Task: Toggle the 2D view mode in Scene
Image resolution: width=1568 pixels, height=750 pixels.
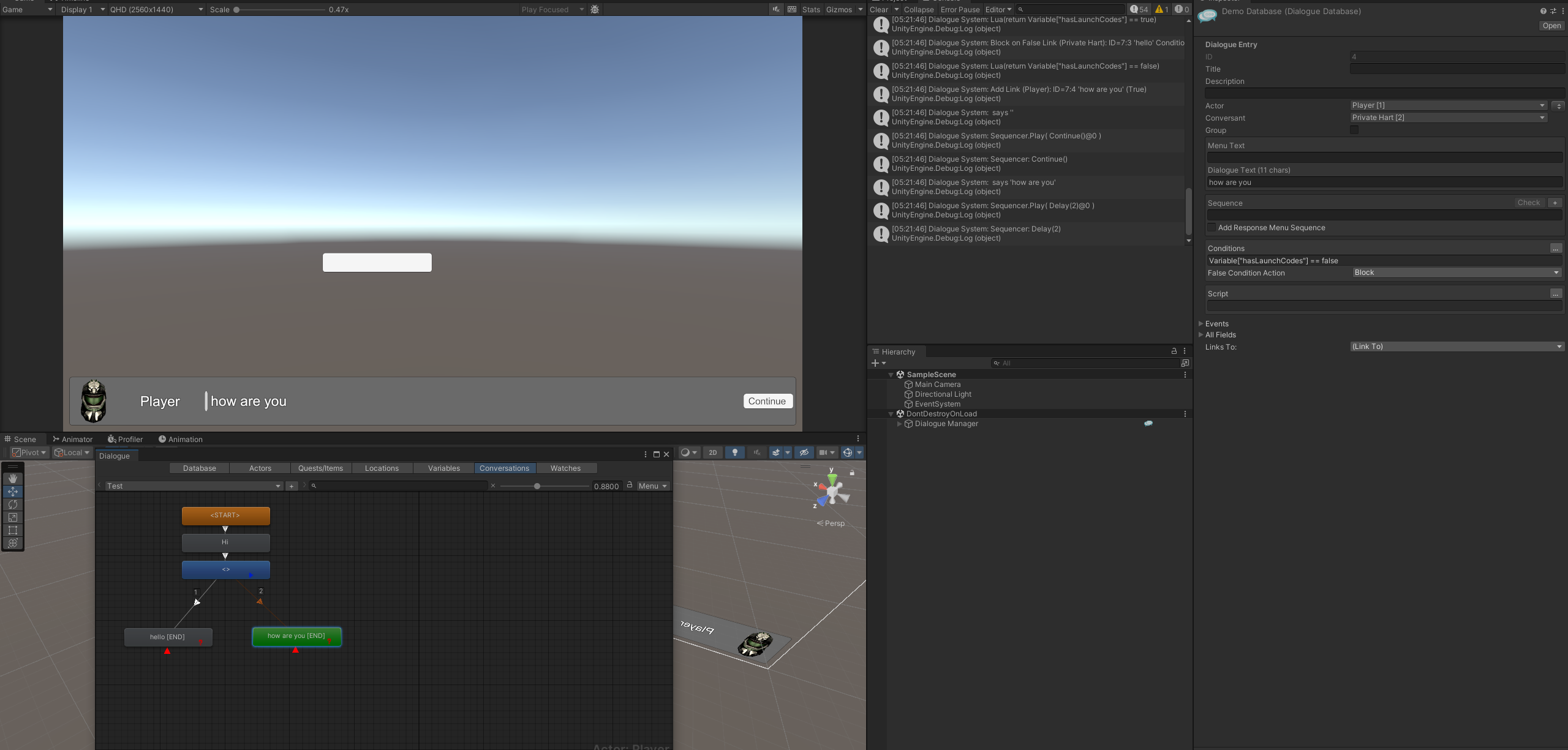Action: 713,452
